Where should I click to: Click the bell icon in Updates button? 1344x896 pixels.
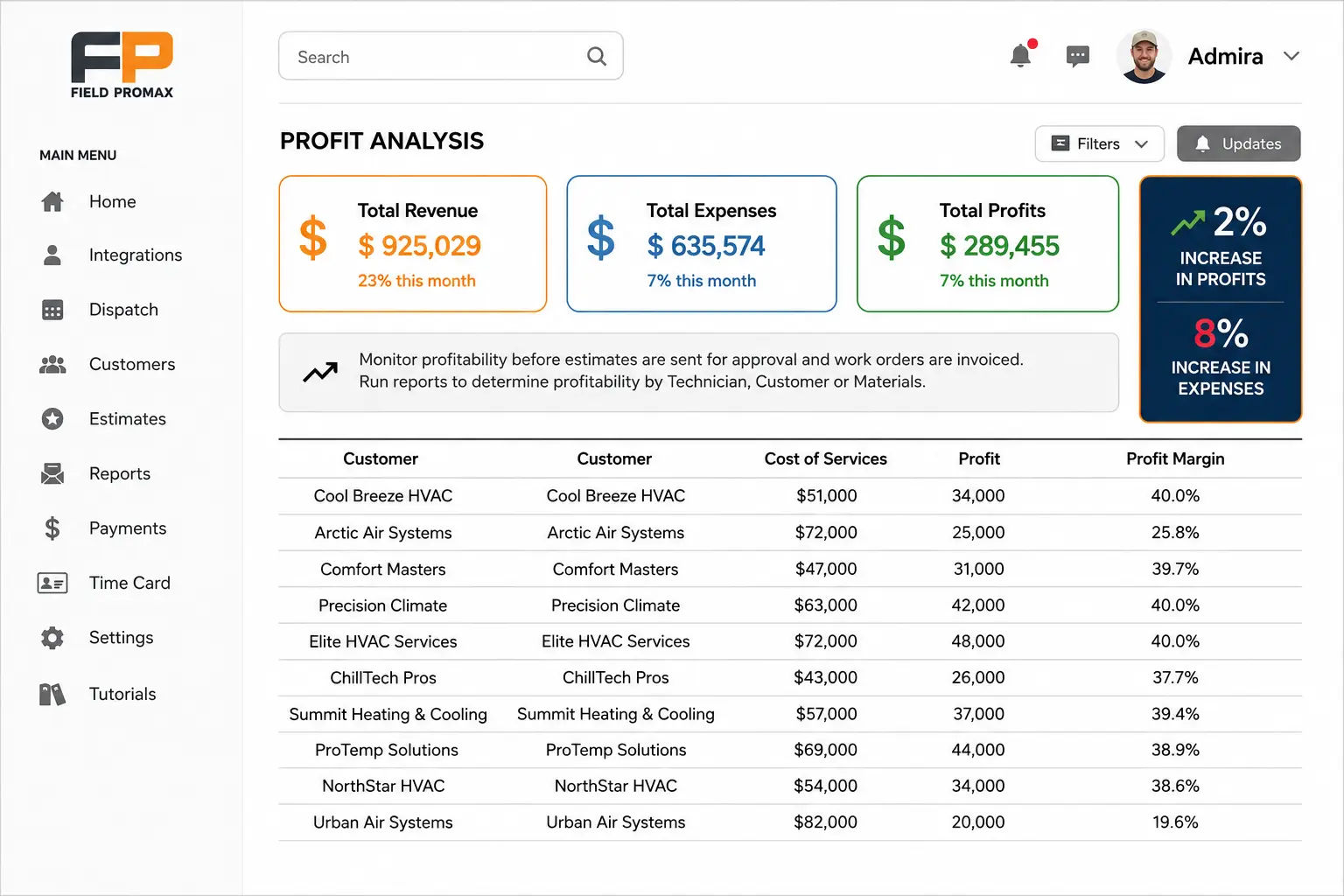pyautogui.click(x=1203, y=143)
